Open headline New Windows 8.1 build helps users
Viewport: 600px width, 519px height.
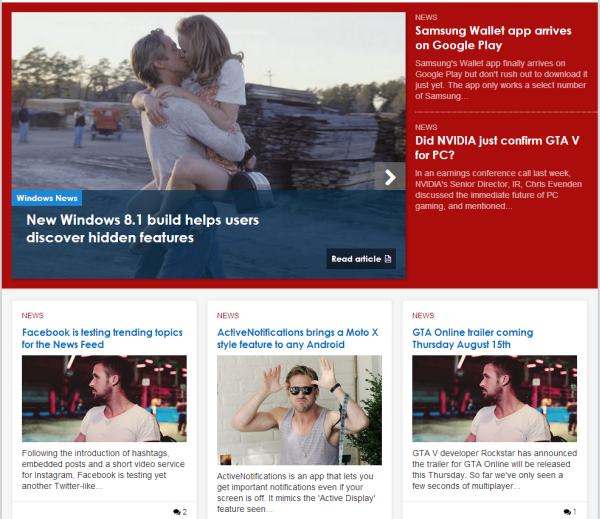tap(142, 228)
